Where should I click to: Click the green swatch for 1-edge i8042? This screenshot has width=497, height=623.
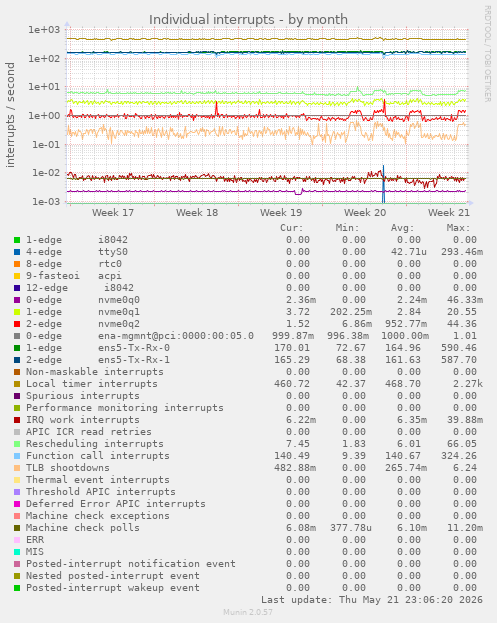point(17,240)
